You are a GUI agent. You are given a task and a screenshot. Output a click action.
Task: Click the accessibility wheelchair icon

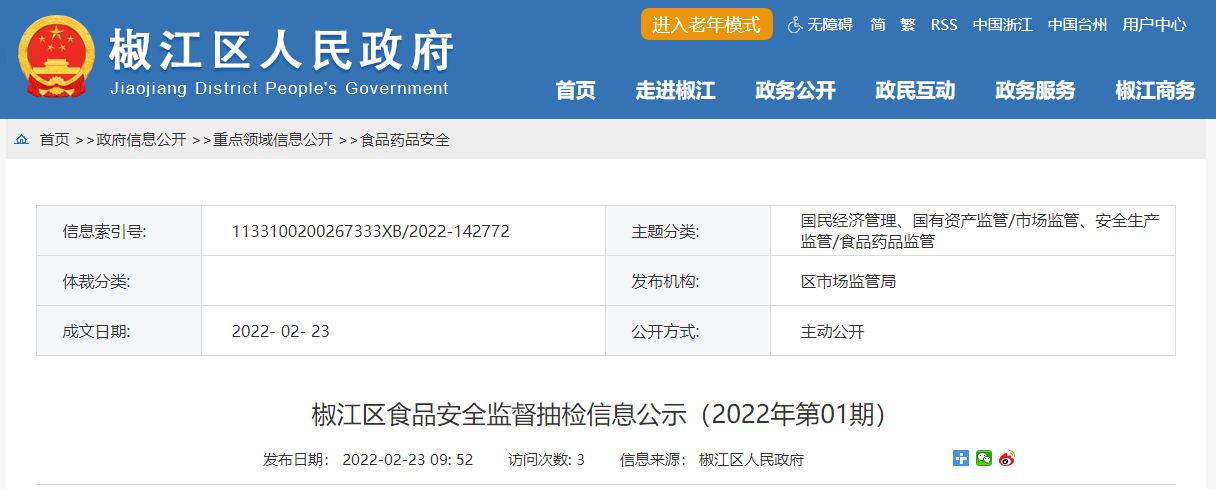(796, 25)
